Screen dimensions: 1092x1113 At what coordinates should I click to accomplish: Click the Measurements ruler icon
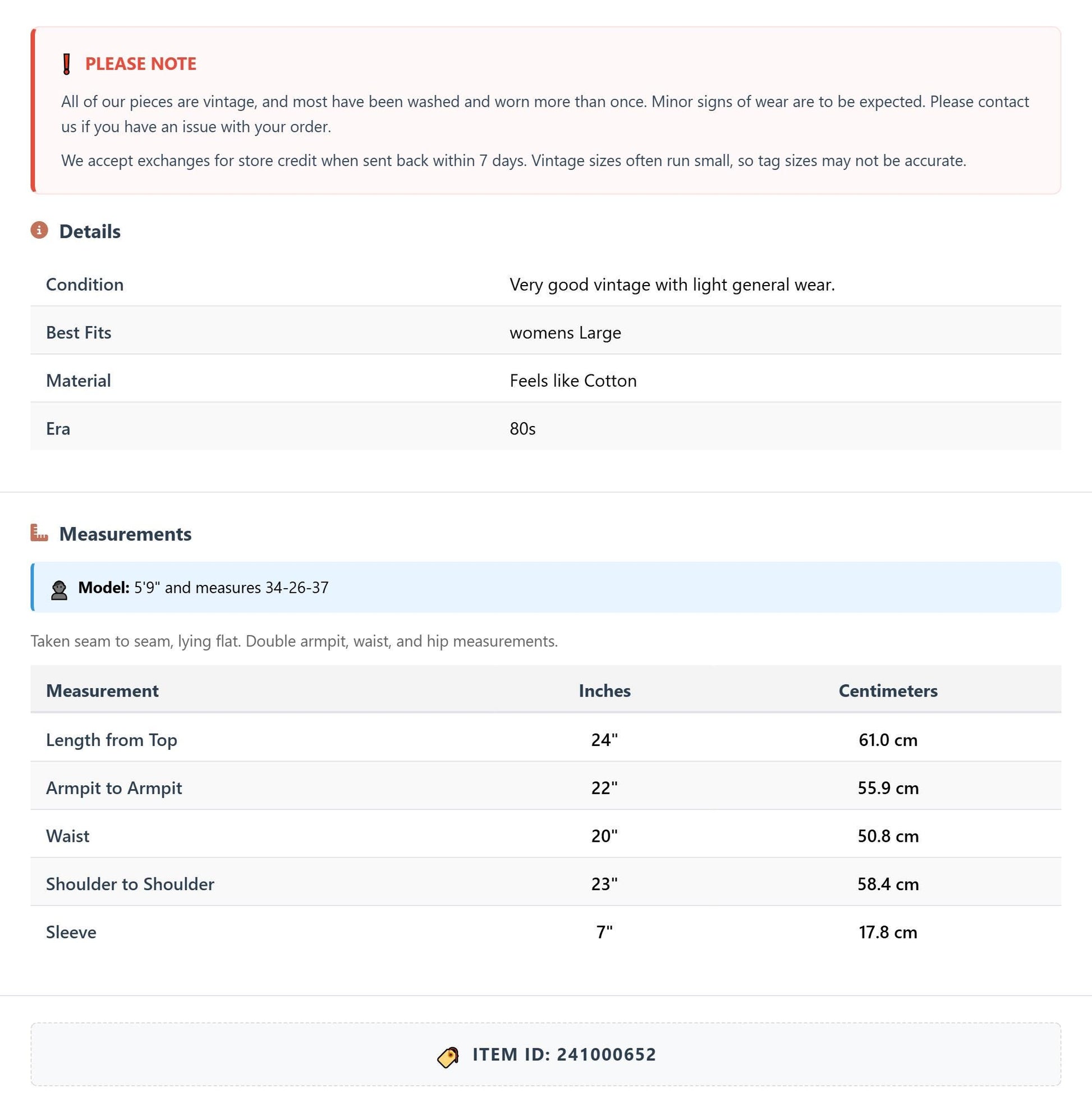39,533
